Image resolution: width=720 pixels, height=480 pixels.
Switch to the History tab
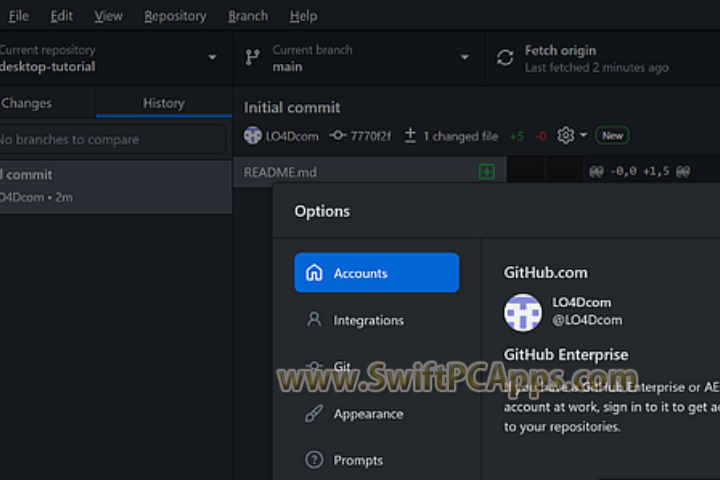(164, 103)
